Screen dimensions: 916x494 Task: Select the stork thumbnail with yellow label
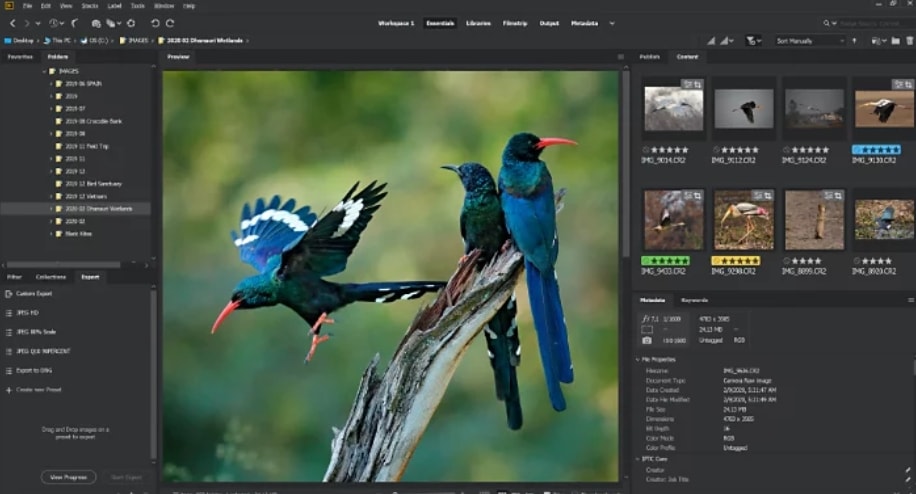tap(744, 220)
